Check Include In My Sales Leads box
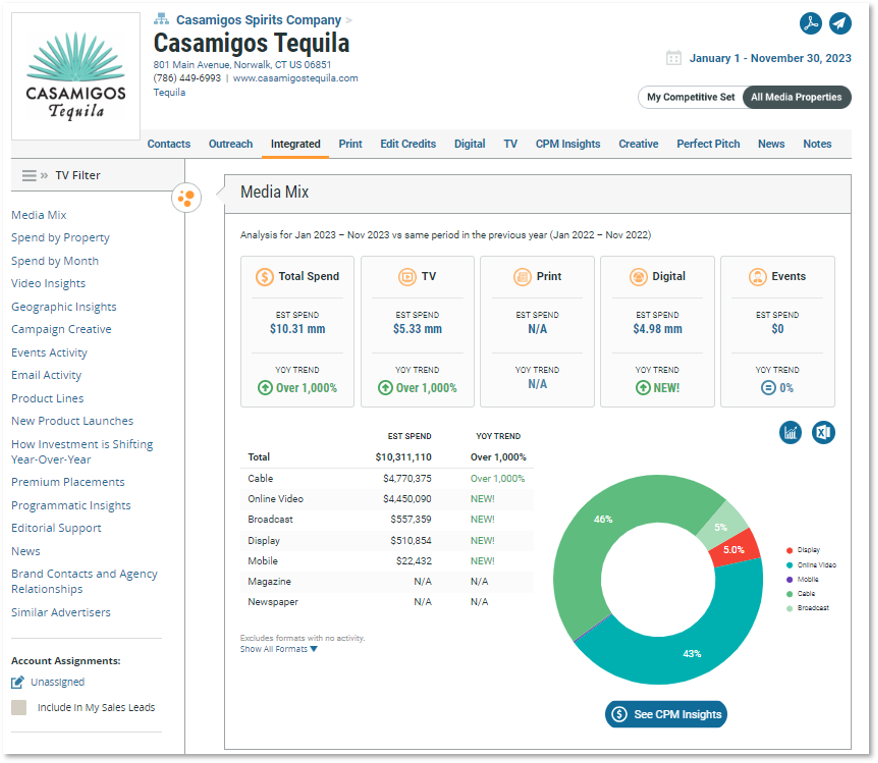The height and width of the screenshot is (763, 878). [x=18, y=707]
